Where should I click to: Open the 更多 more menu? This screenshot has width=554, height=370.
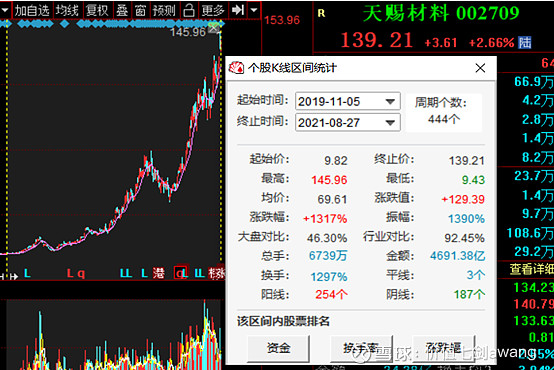(213, 11)
